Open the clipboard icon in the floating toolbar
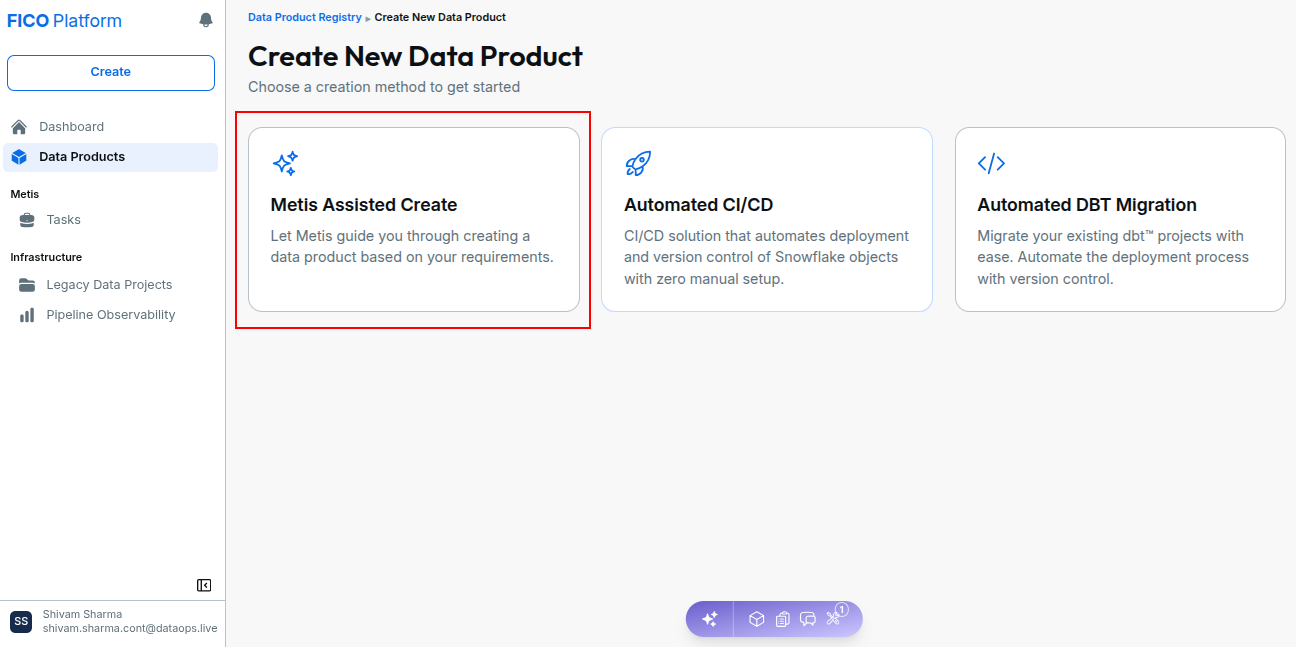Image resolution: width=1296 pixels, height=647 pixels. [x=782, y=619]
